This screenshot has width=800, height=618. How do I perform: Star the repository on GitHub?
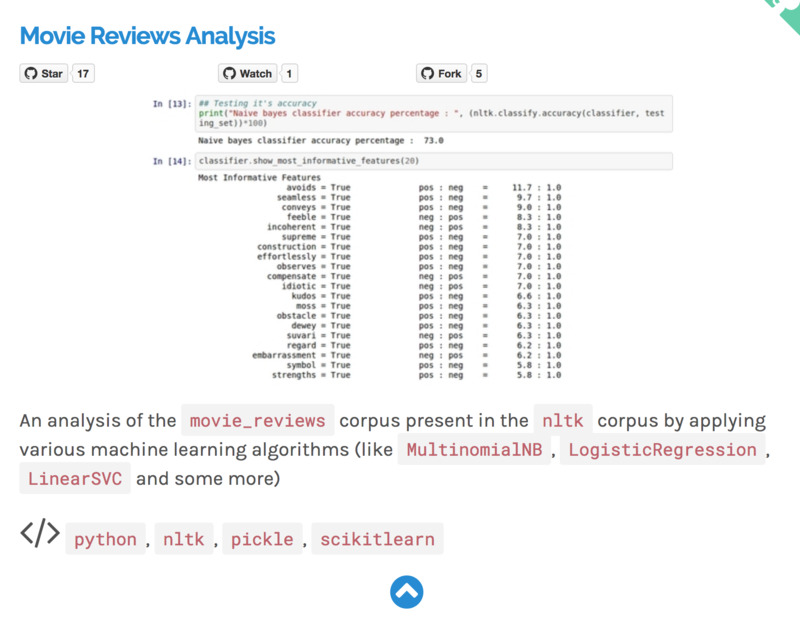tap(43, 73)
